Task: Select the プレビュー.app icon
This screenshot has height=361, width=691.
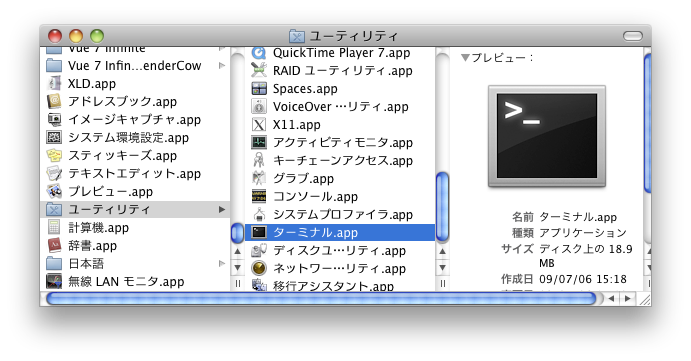Action: [x=54, y=192]
